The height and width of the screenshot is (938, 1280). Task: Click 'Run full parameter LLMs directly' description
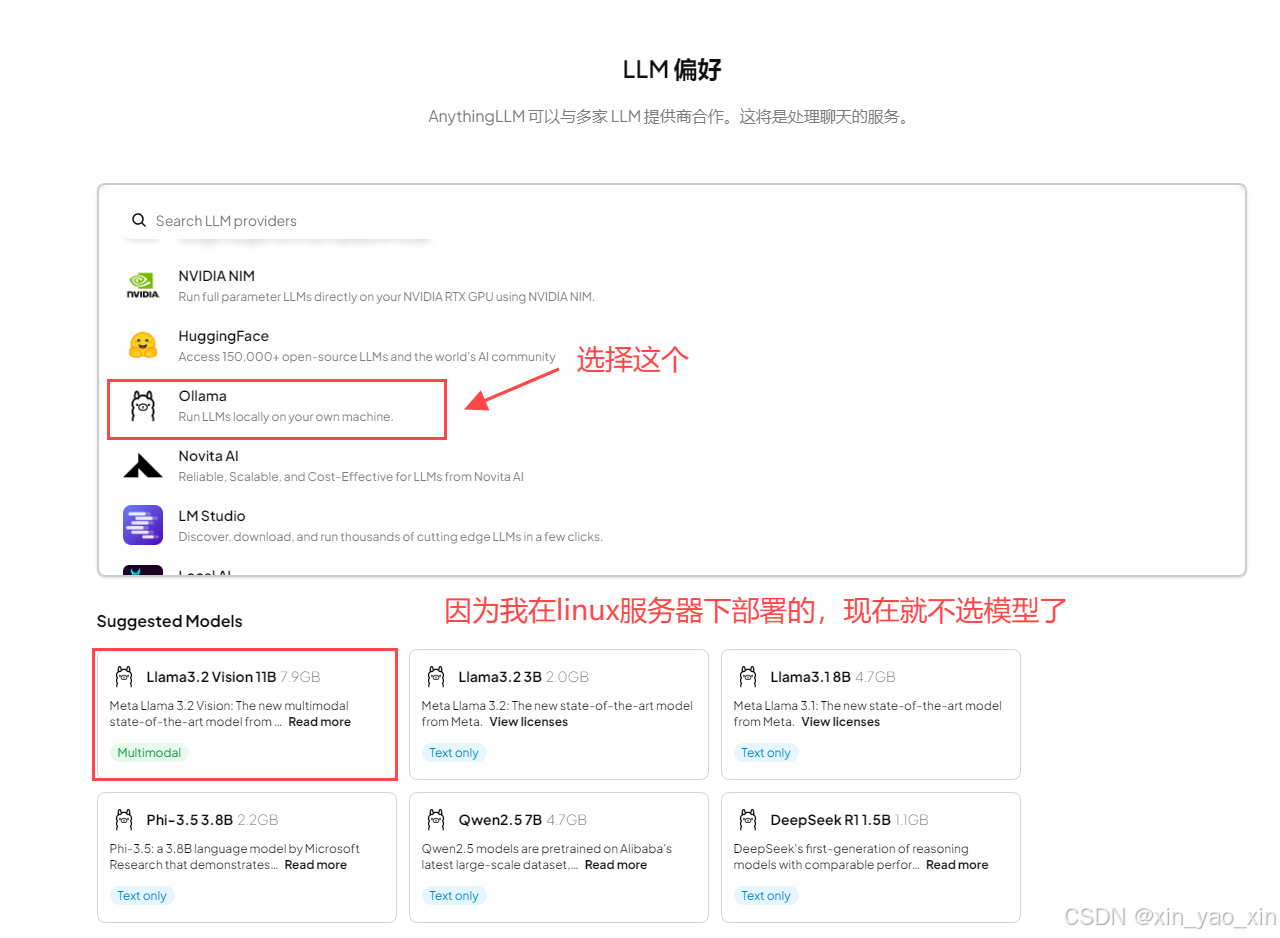click(387, 297)
